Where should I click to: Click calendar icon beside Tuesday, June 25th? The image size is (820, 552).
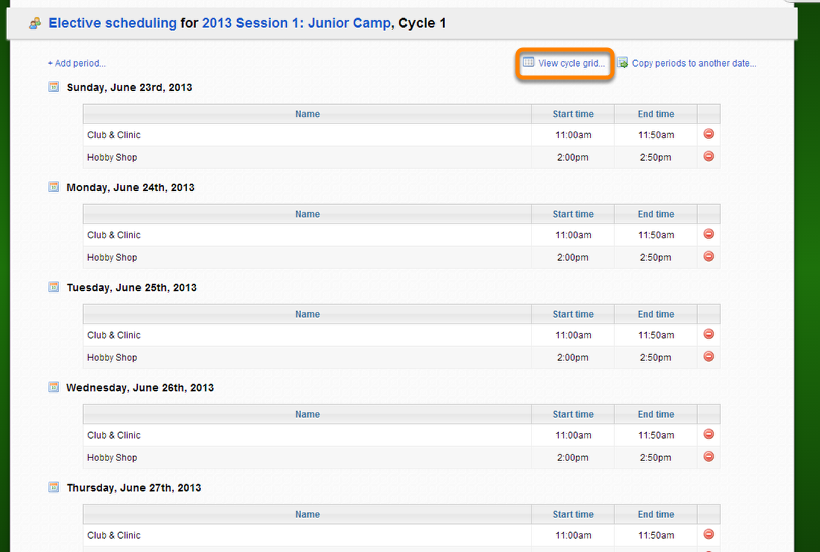[x=54, y=287]
